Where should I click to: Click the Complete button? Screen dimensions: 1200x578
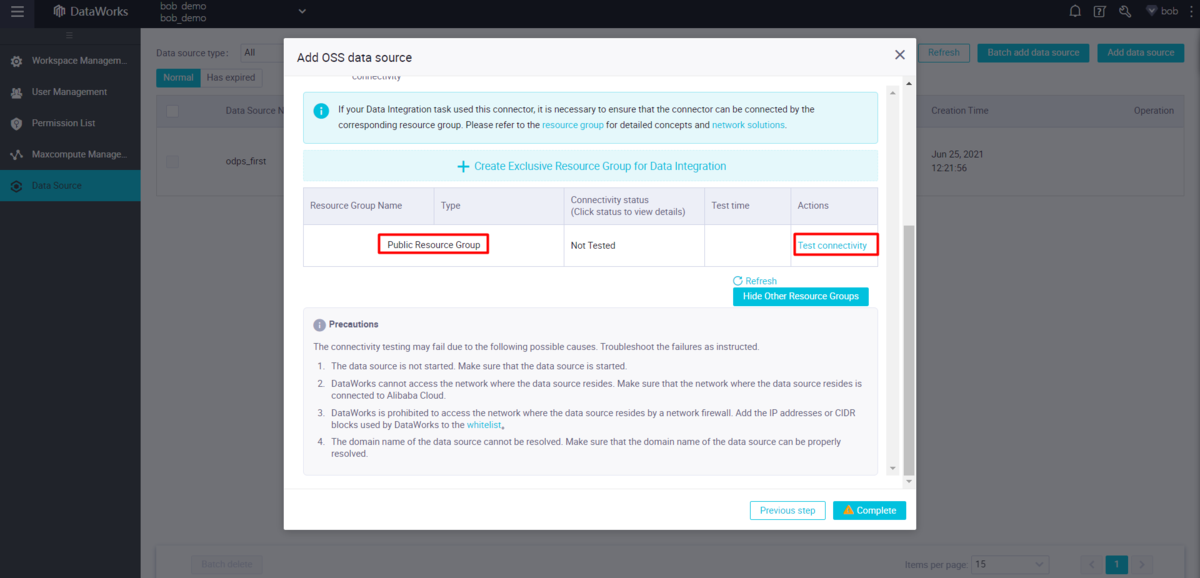click(870, 510)
